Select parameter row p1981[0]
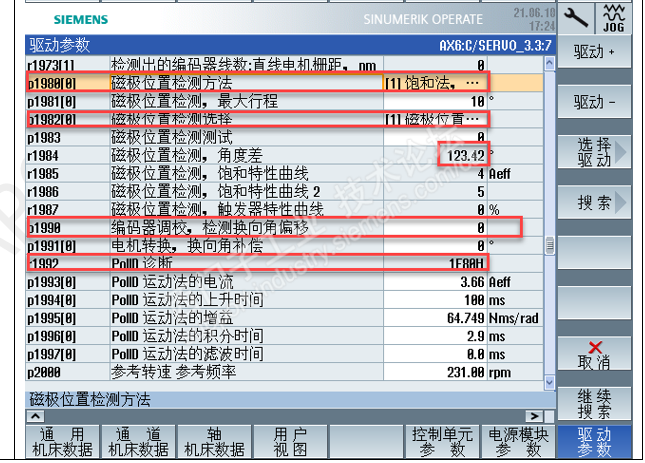This screenshot has height=463, width=645. [284, 101]
